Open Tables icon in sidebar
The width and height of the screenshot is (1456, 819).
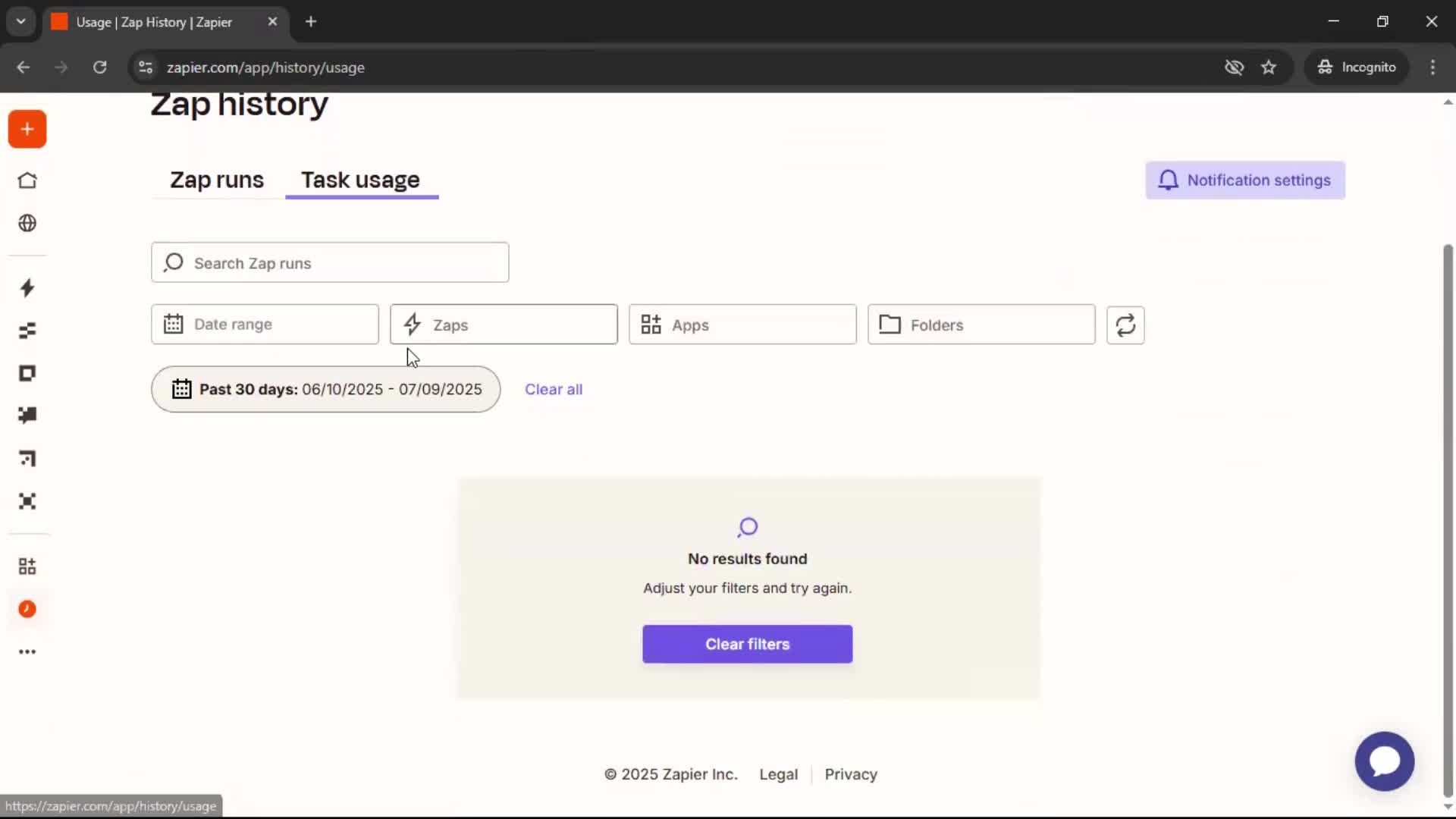click(27, 331)
